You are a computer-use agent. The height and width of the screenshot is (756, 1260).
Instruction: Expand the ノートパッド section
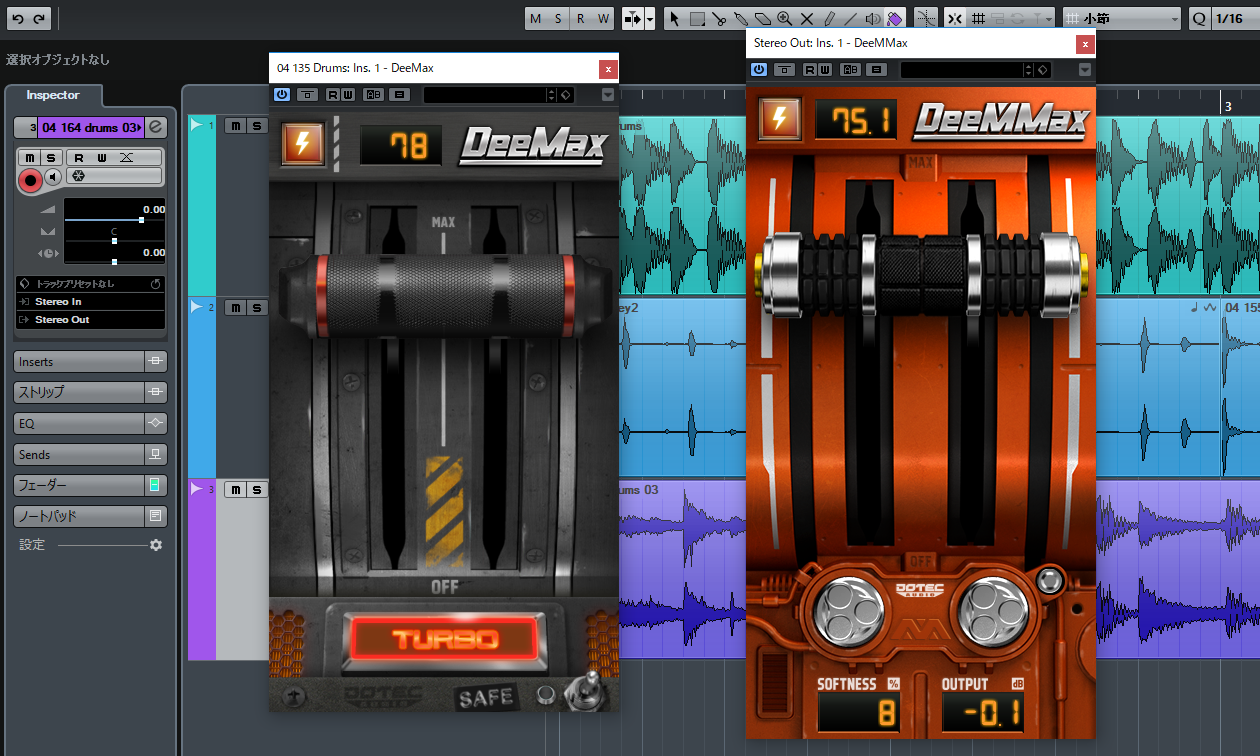79,517
